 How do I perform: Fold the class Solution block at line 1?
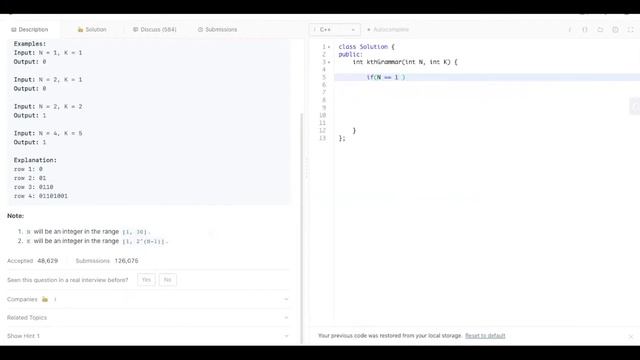[x=329, y=47]
